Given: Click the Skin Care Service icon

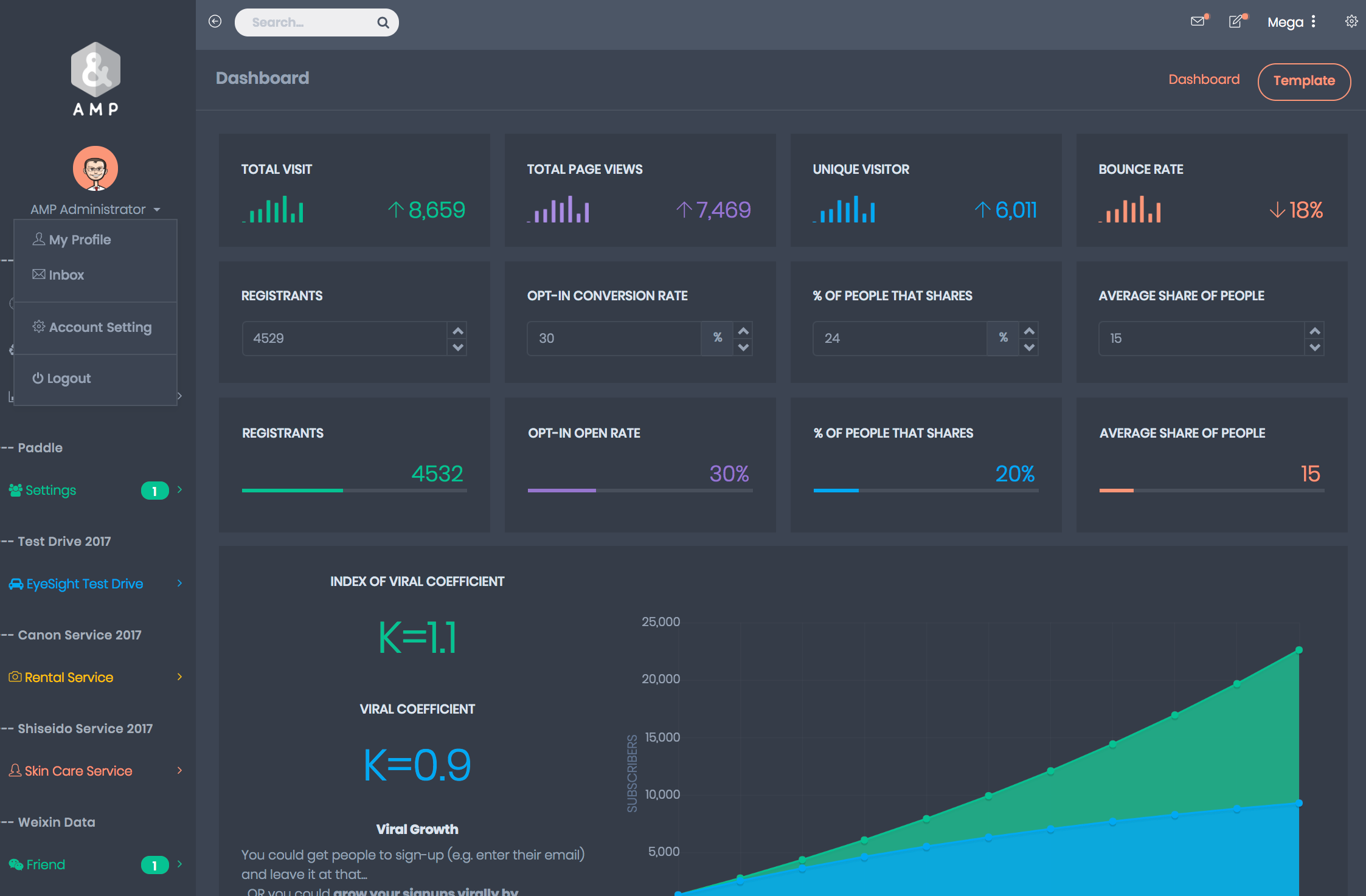Looking at the screenshot, I should click(15, 770).
